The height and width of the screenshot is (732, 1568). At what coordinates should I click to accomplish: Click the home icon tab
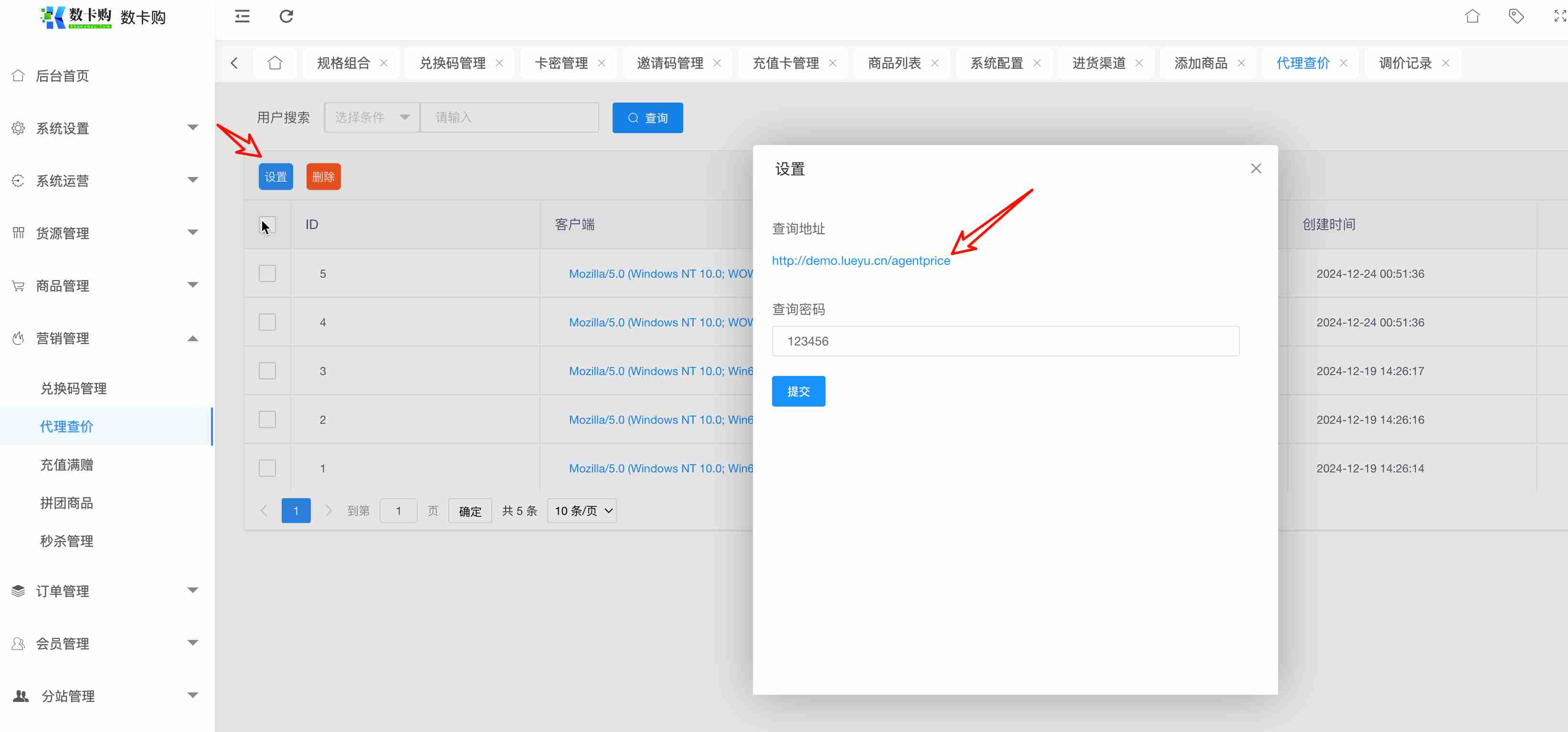pyautogui.click(x=275, y=63)
